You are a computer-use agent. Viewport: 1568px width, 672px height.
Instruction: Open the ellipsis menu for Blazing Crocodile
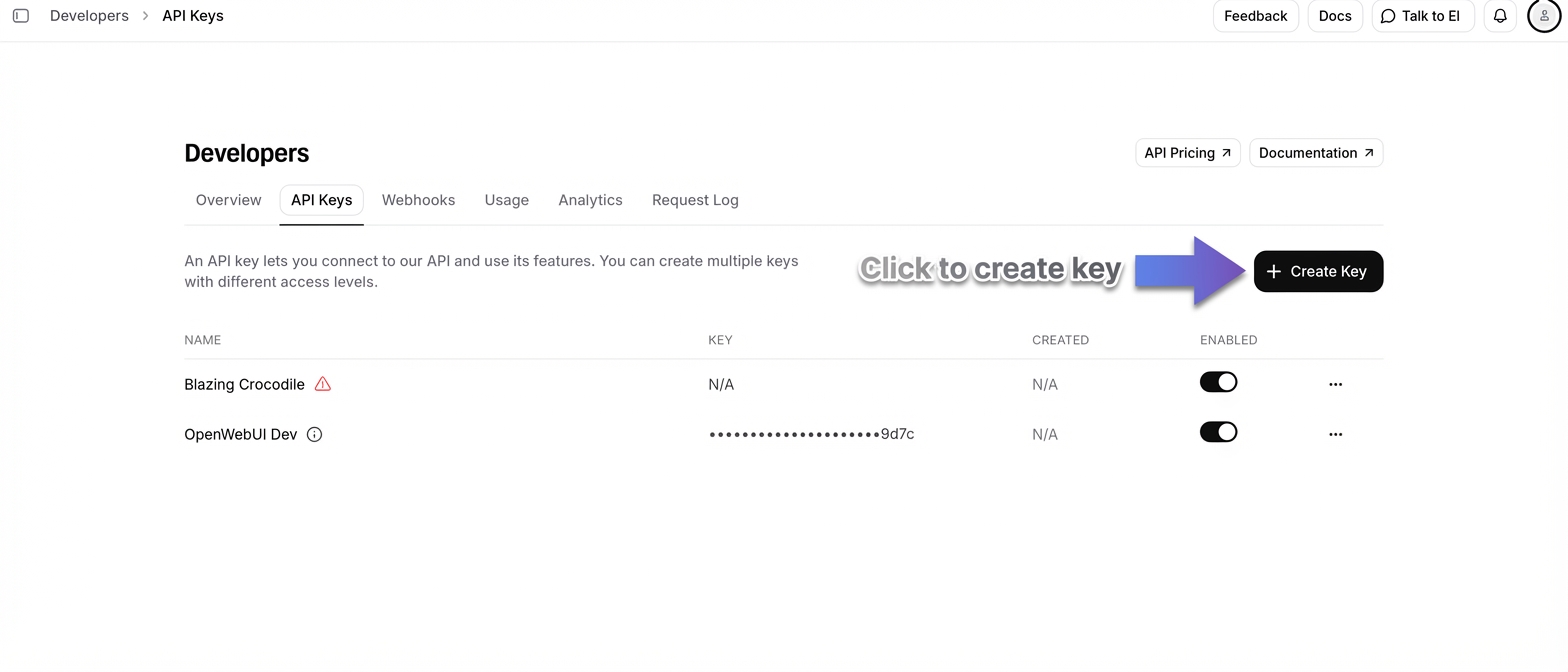pyautogui.click(x=1336, y=382)
